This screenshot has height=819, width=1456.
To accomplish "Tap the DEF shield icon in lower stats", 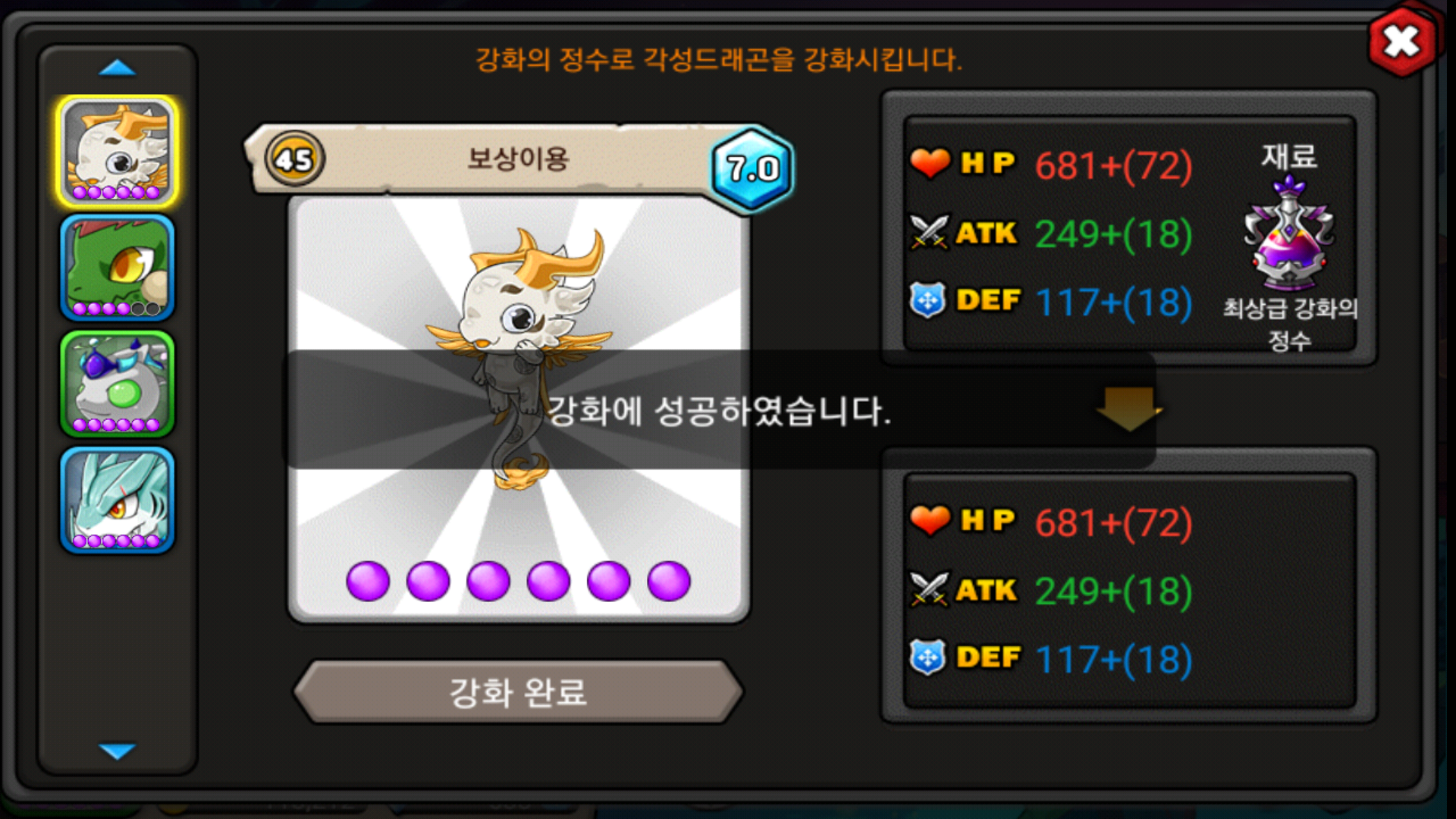I will click(927, 657).
